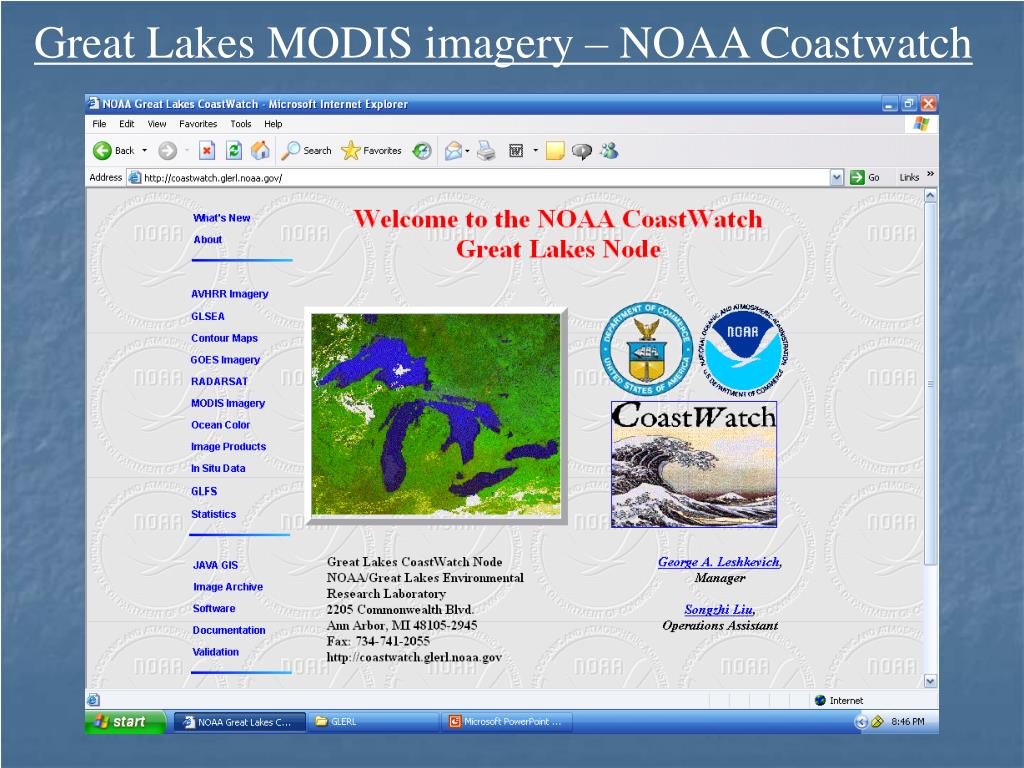Follow the What's New link

[221, 218]
